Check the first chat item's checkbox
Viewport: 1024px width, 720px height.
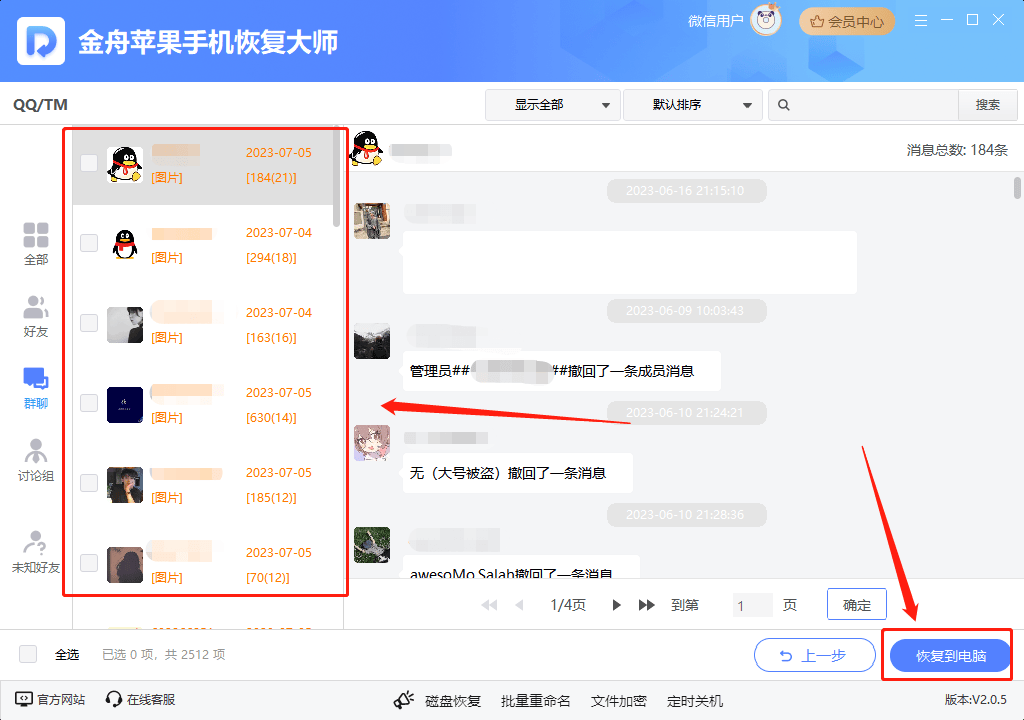point(88,163)
